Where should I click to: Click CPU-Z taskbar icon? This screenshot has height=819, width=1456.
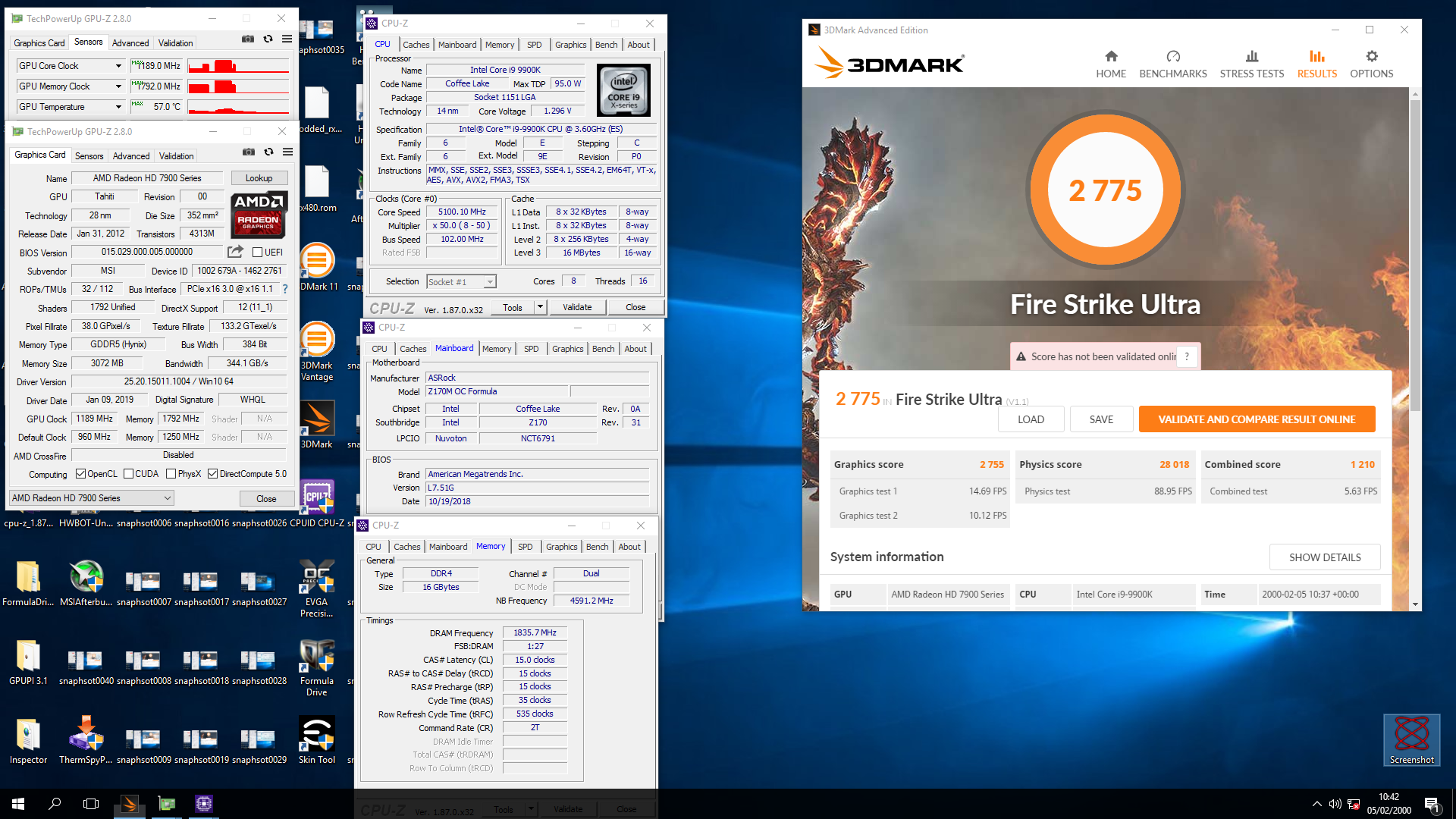coord(204,804)
